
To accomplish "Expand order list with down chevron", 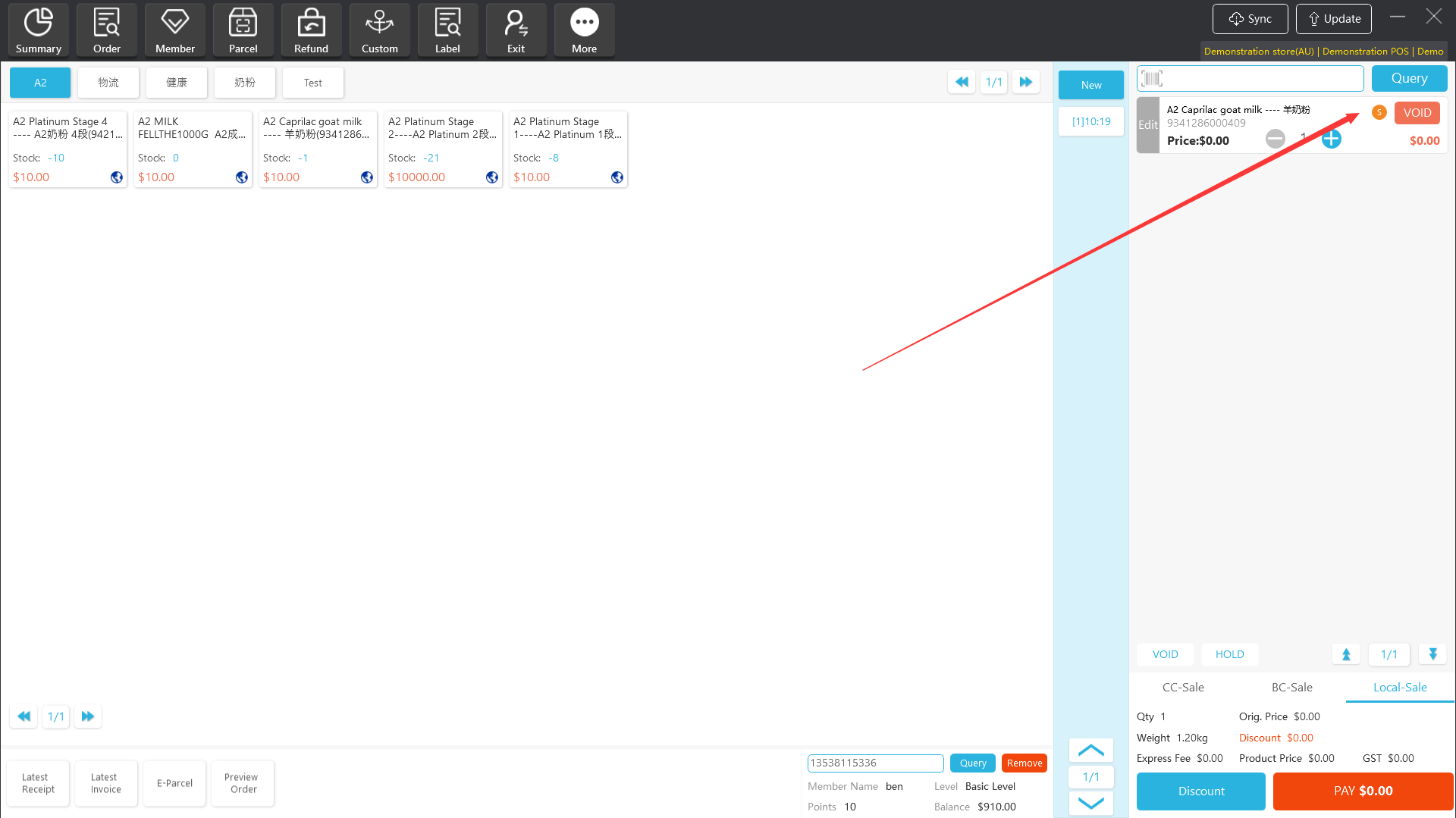I will 1090,803.
